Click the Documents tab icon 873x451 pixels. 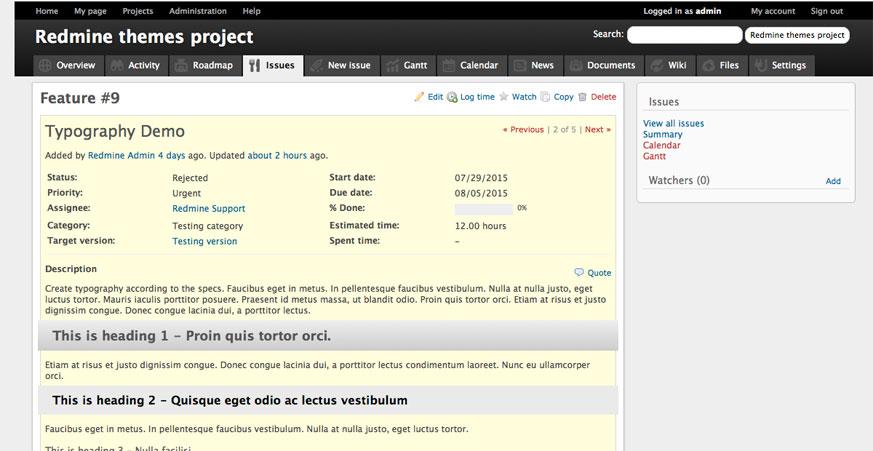tap(576, 65)
